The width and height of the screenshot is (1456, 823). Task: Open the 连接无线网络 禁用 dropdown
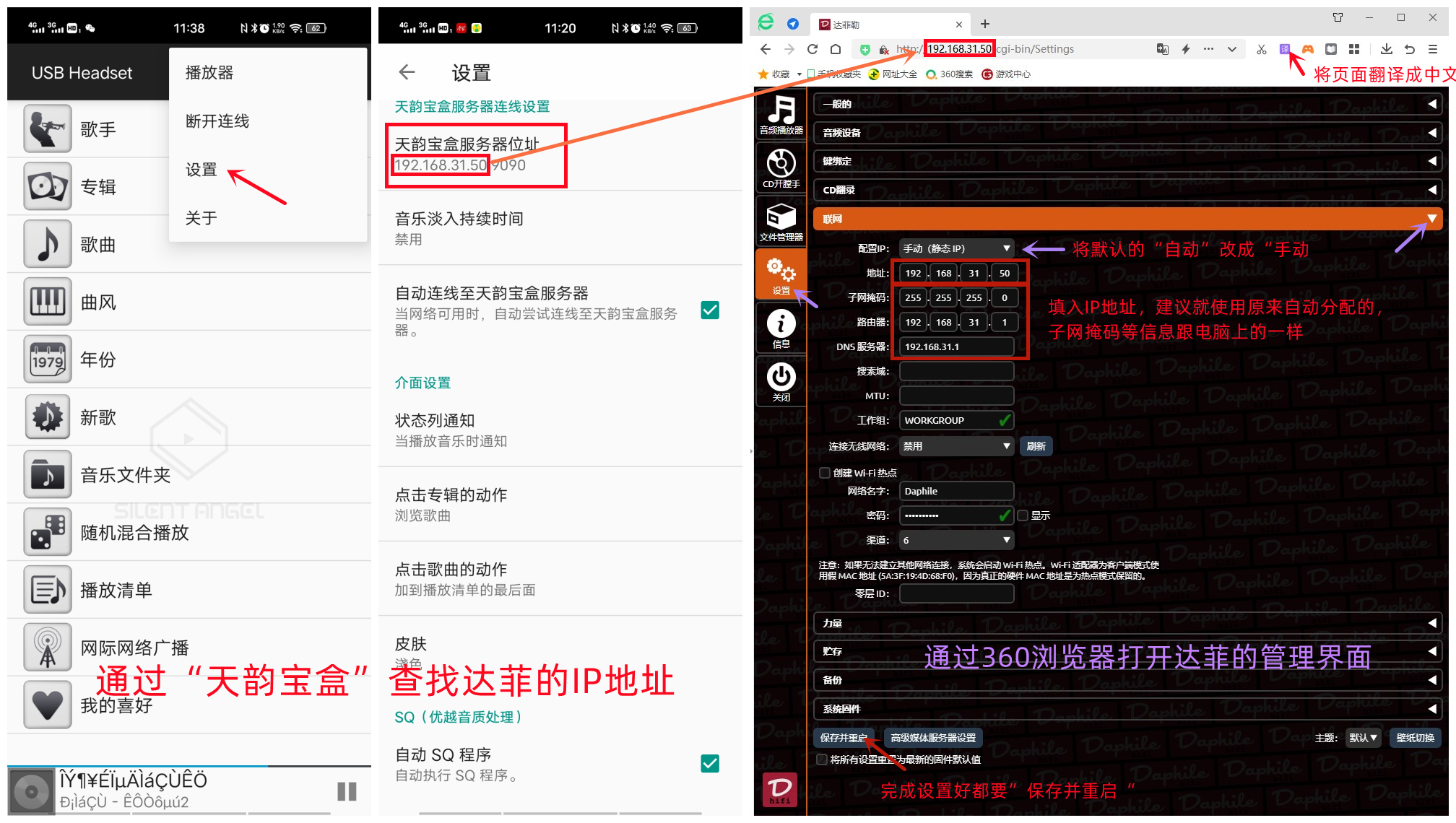coord(955,446)
